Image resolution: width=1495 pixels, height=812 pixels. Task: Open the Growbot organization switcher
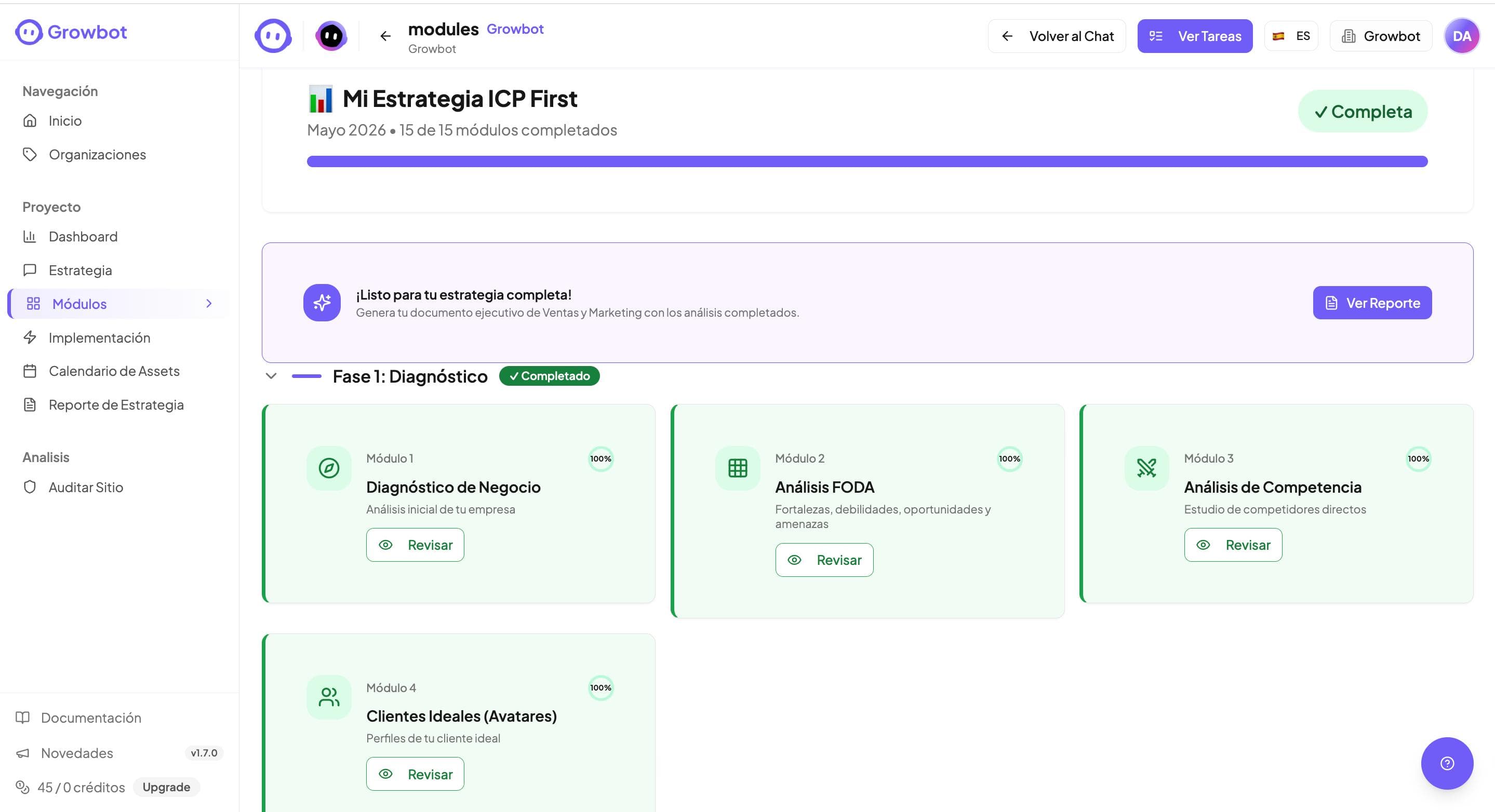pyautogui.click(x=1381, y=36)
